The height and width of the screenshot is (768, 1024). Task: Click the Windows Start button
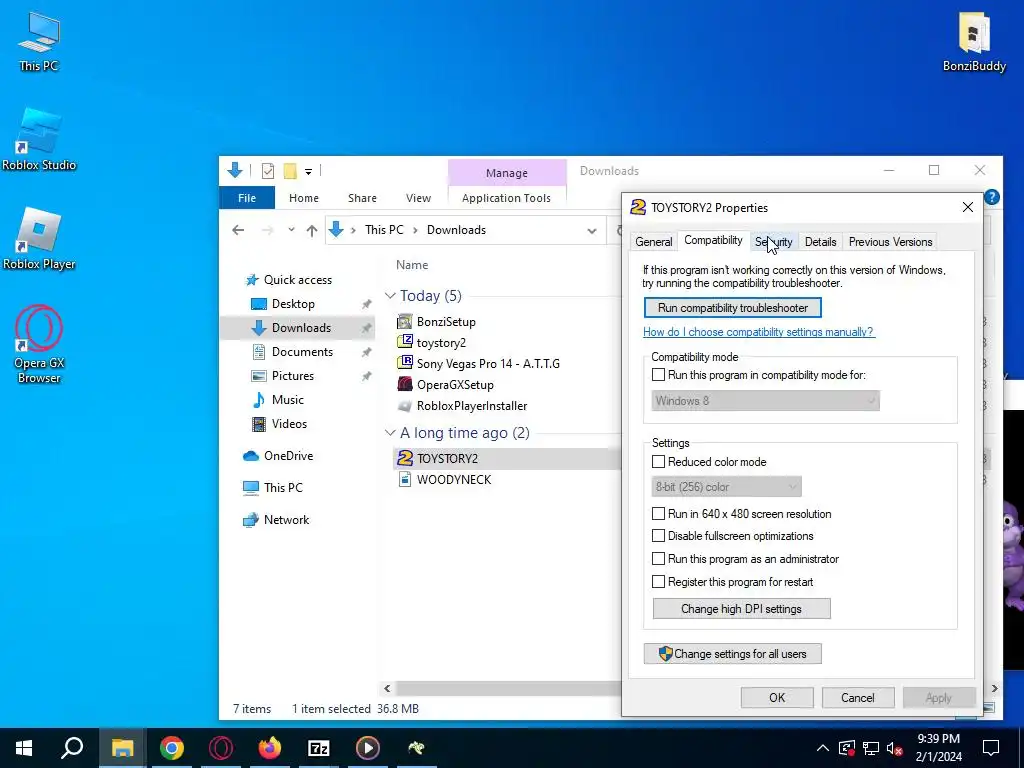pyautogui.click(x=24, y=748)
